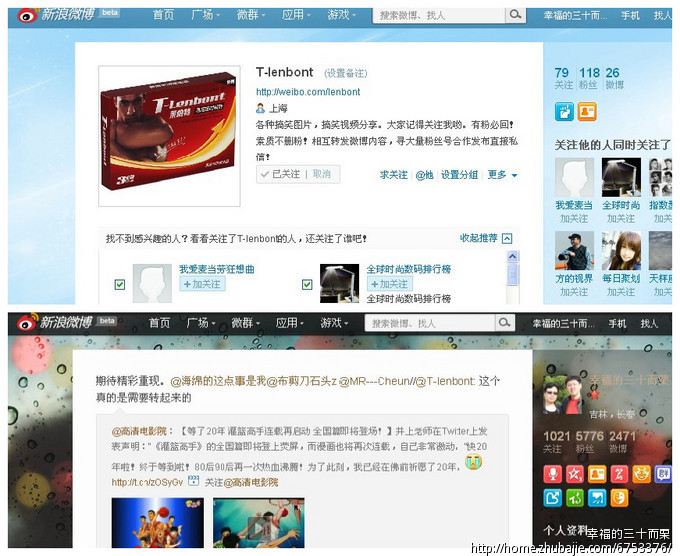Click the red microphone badge icon
680x556 pixels.
point(551,472)
